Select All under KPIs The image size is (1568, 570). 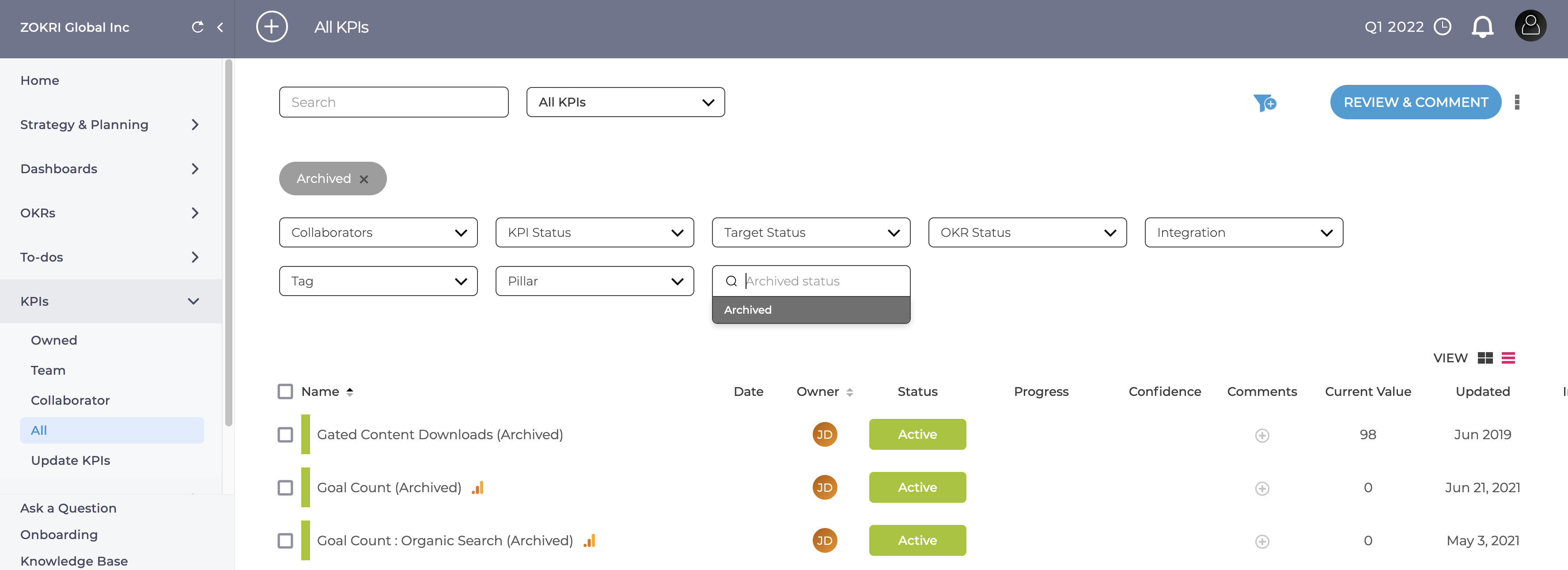coord(112,430)
